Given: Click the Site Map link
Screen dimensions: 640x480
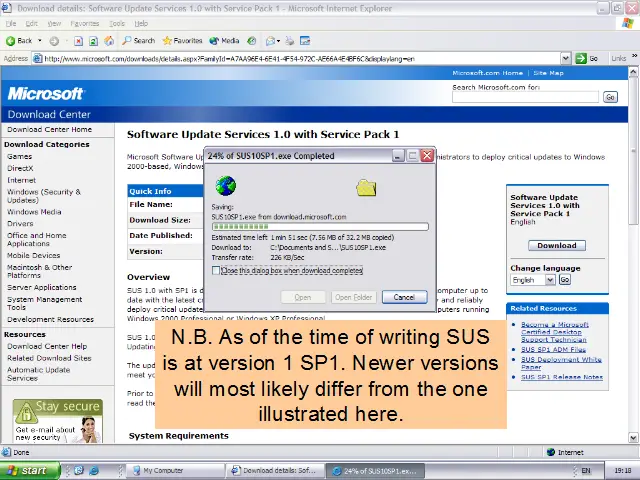Looking at the screenshot, I should pos(548,73).
